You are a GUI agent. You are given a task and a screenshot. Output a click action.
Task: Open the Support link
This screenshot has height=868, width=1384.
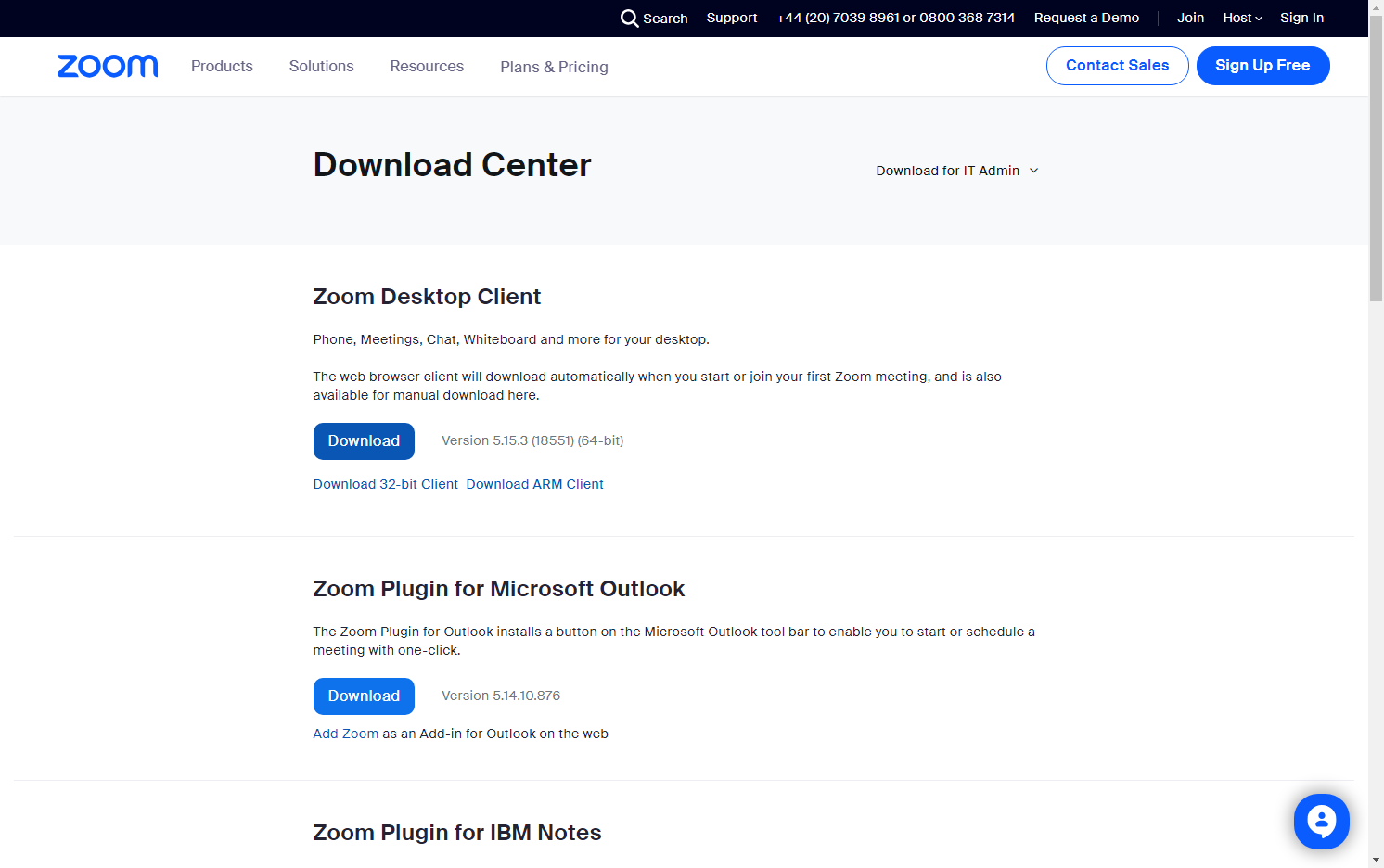732,18
